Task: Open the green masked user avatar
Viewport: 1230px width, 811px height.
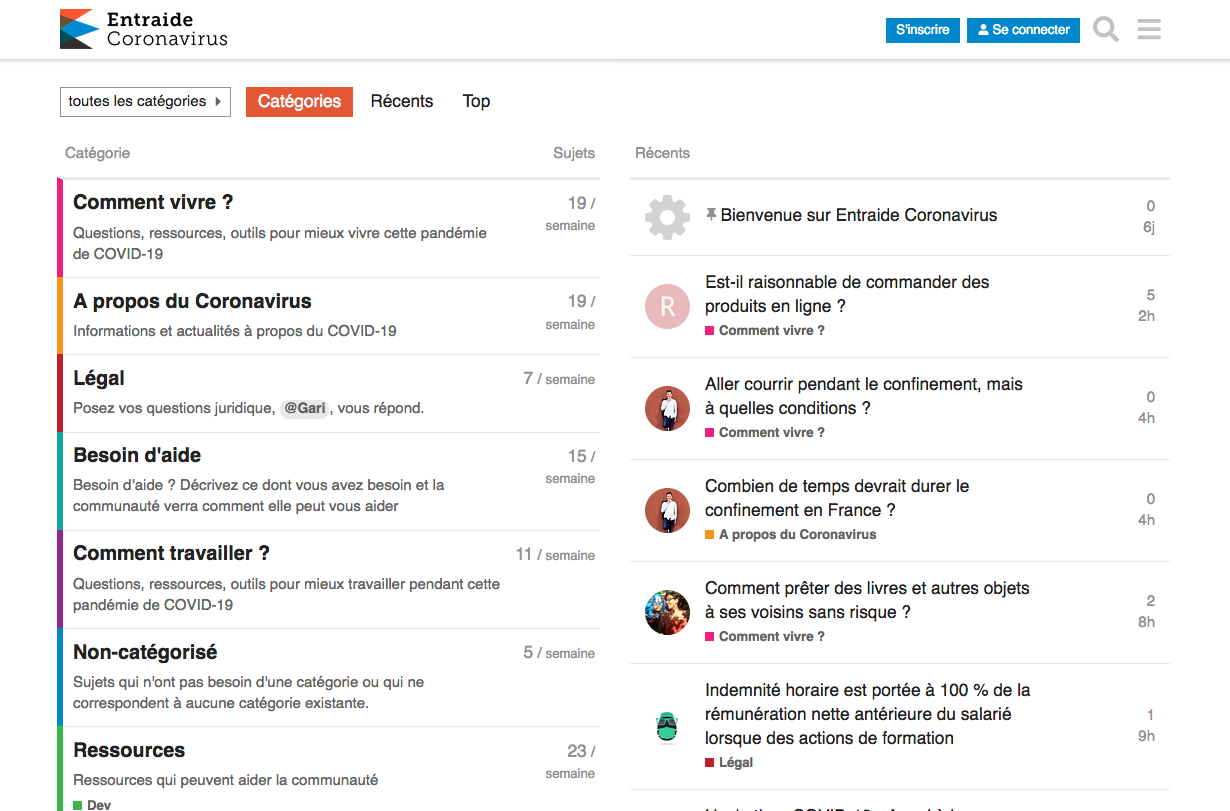Action: pos(667,726)
